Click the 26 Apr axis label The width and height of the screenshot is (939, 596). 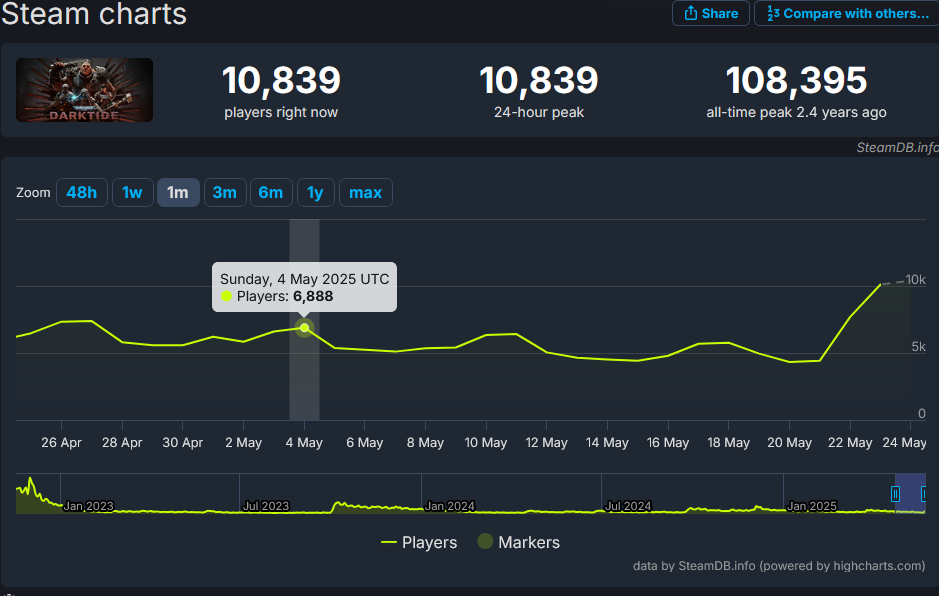pos(61,443)
